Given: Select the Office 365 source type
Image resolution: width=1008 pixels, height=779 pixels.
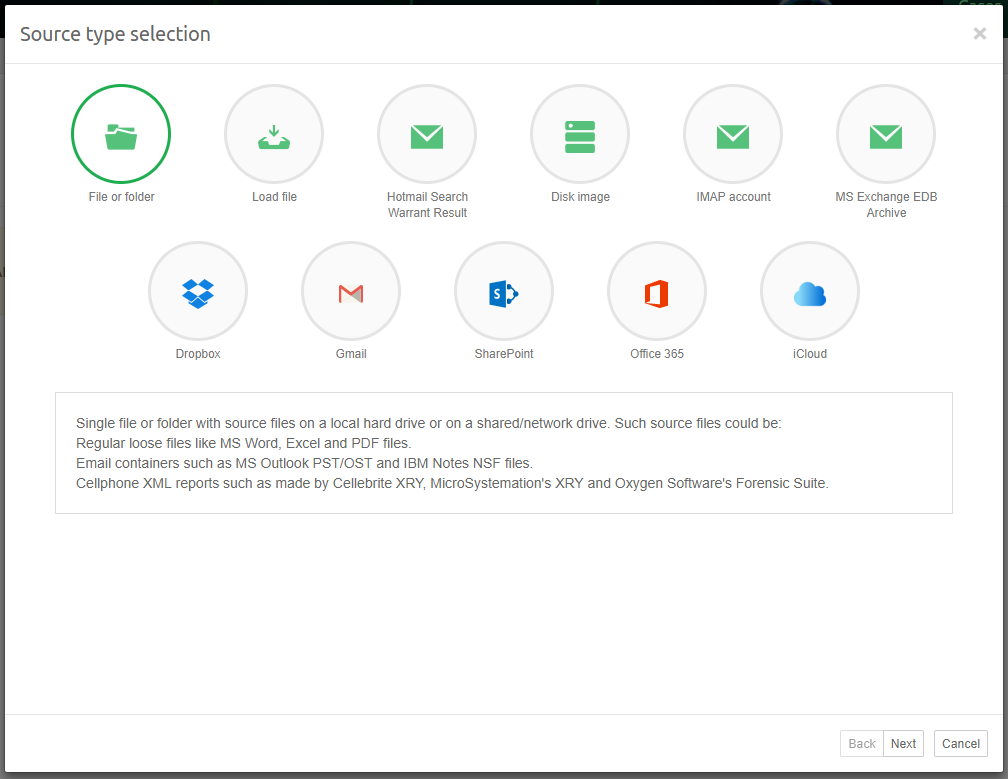Looking at the screenshot, I should click(657, 291).
